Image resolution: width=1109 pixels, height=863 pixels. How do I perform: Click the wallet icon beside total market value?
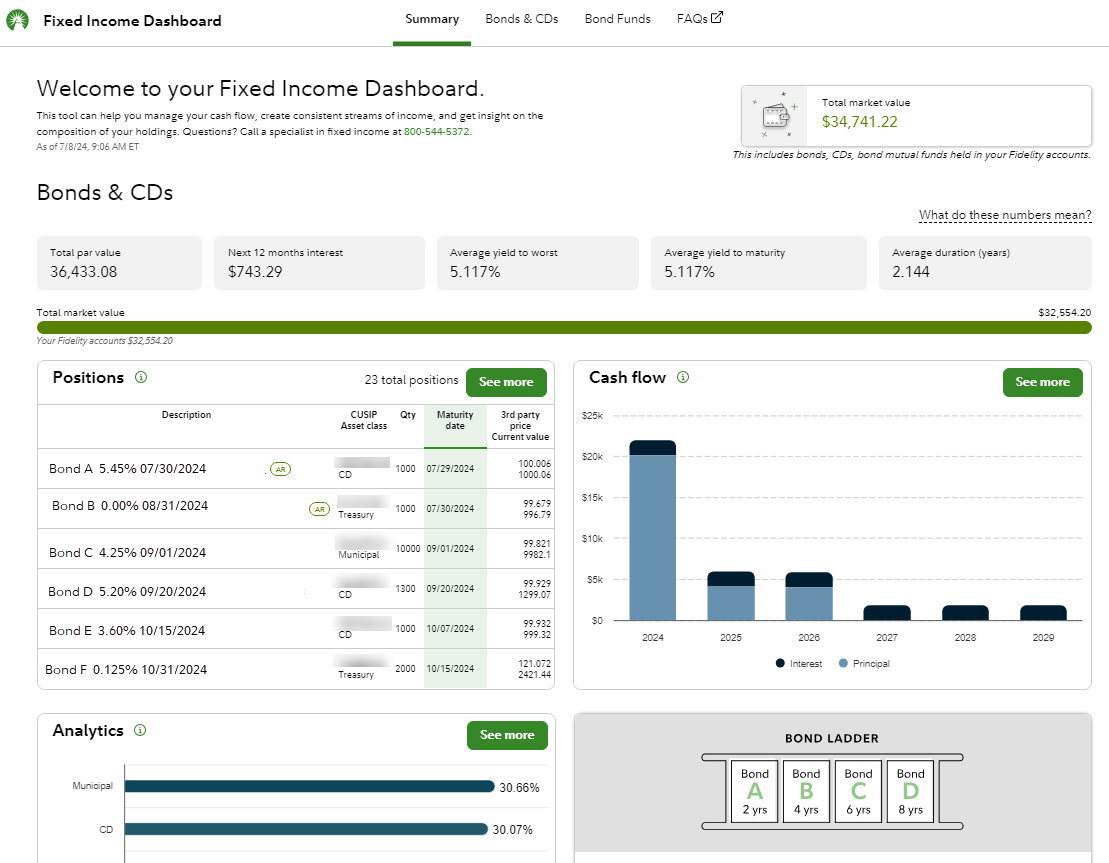point(776,115)
